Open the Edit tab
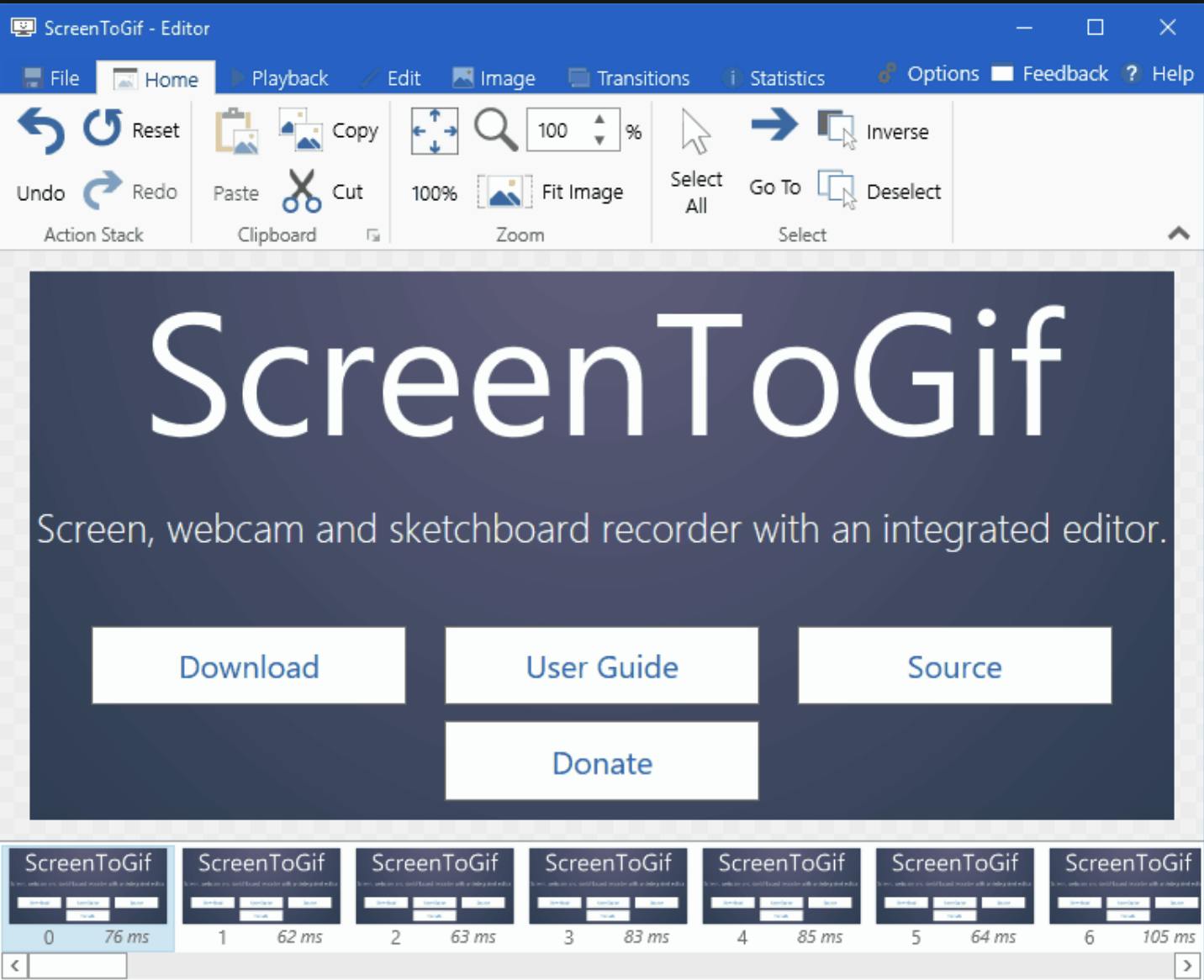This screenshot has height=980, width=1204. tap(391, 78)
